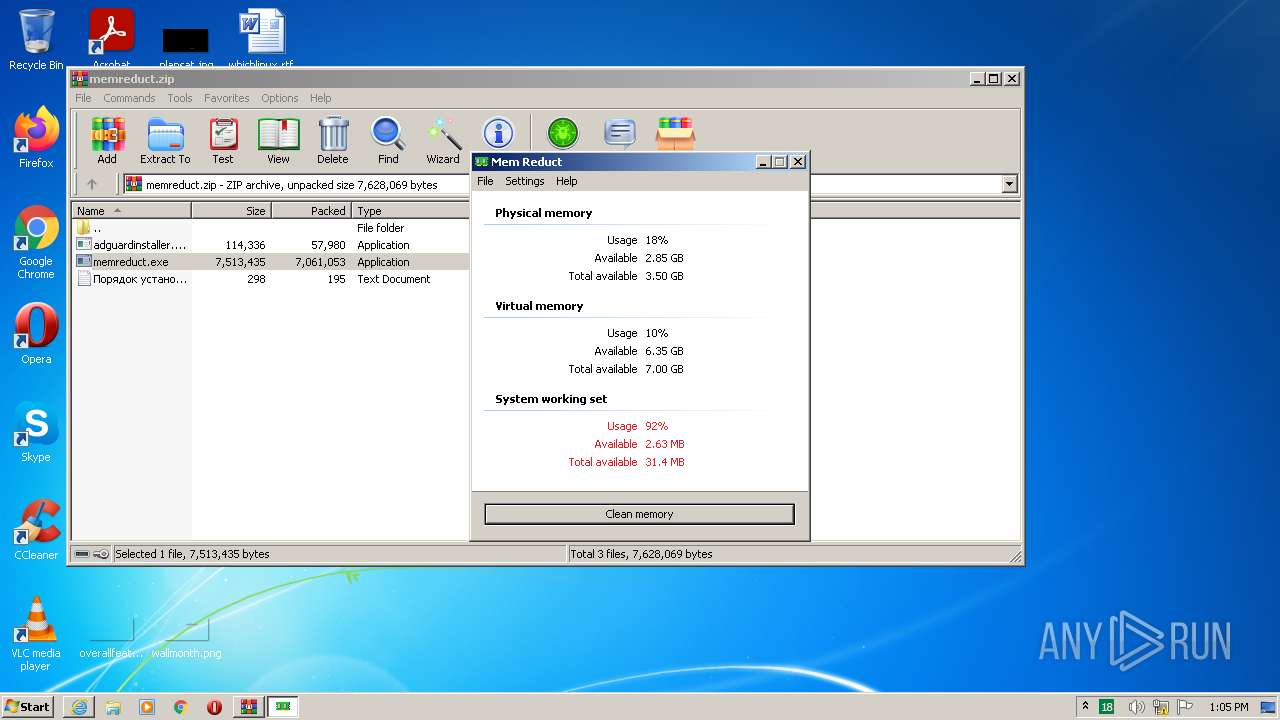Open Google Chrome desktop shortcut
1280x720 pixels.
[36, 243]
